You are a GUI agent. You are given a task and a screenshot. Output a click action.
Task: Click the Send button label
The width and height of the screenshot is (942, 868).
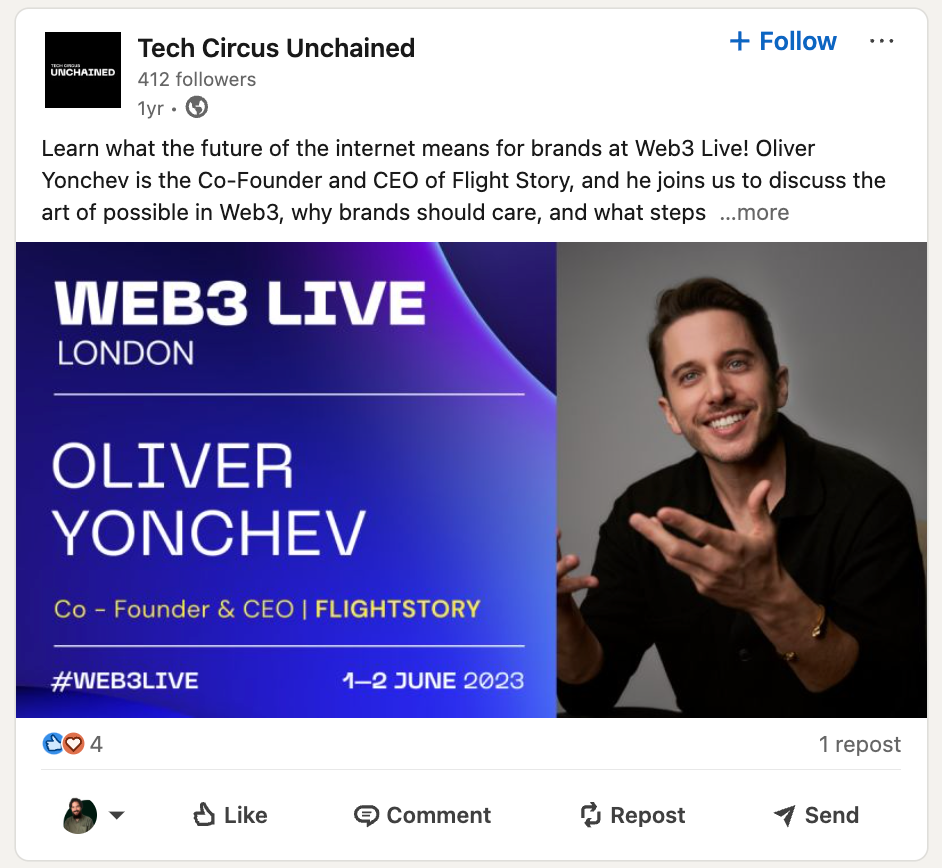click(x=831, y=815)
